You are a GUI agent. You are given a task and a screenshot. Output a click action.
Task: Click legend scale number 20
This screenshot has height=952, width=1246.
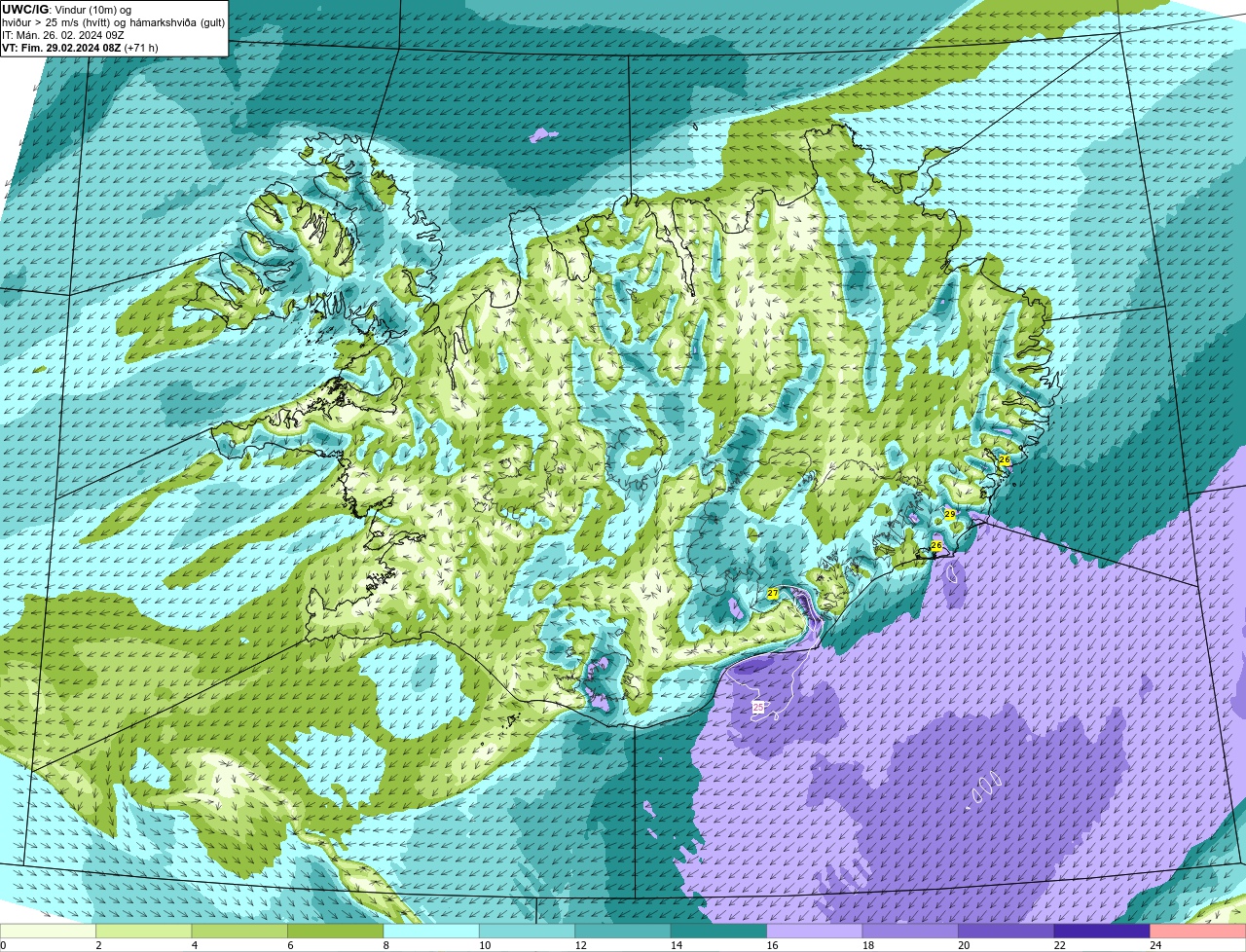[964, 945]
